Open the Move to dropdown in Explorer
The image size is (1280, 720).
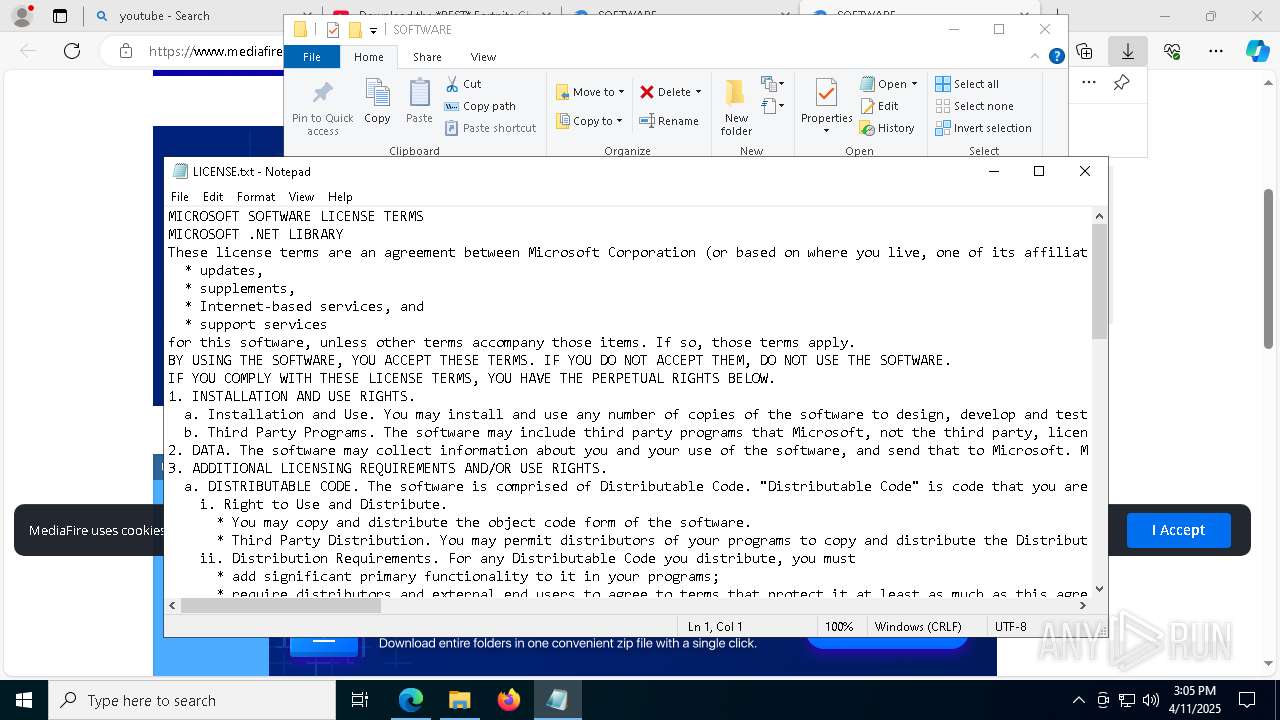pyautogui.click(x=590, y=92)
